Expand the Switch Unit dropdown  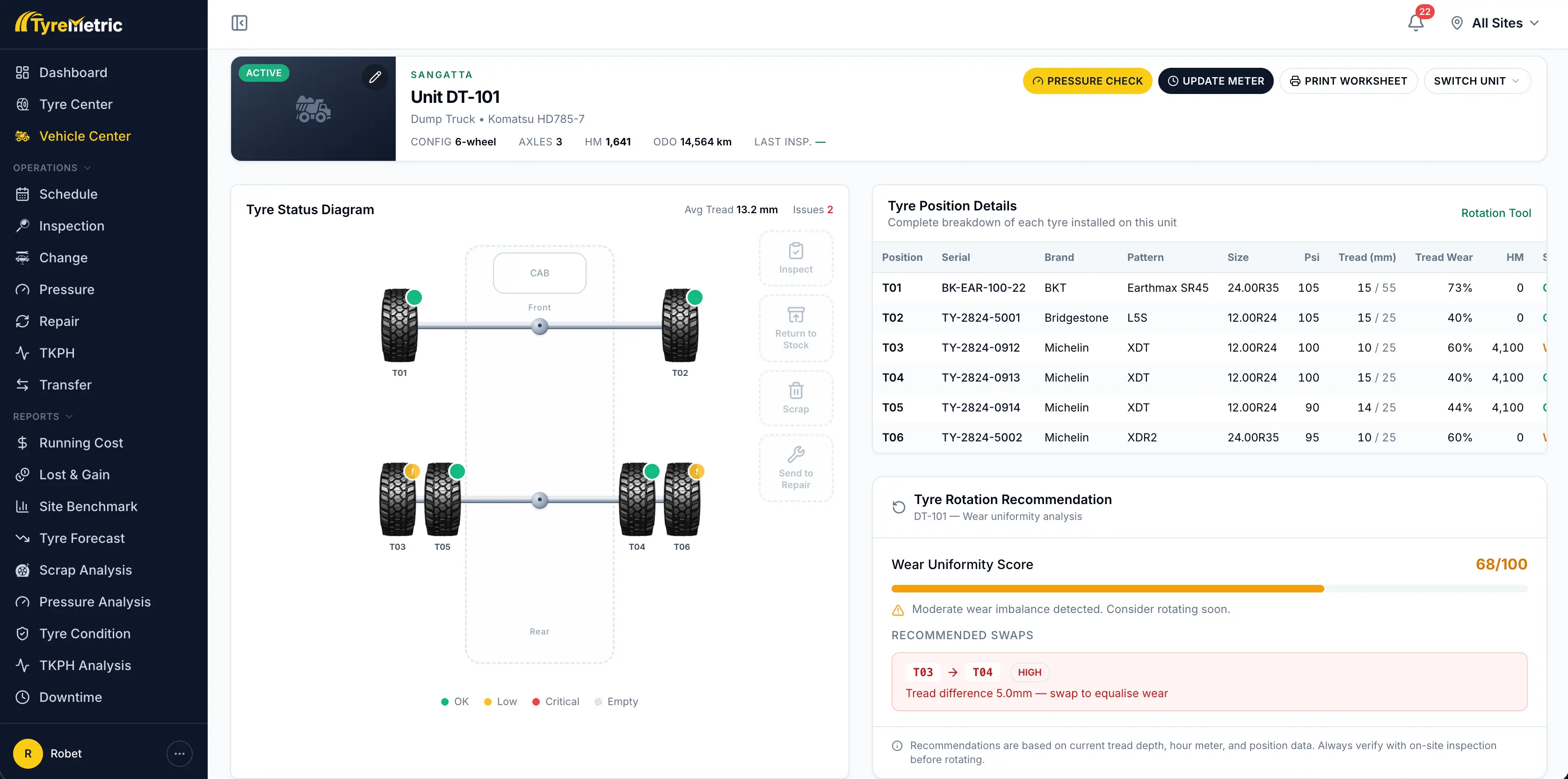(1477, 81)
